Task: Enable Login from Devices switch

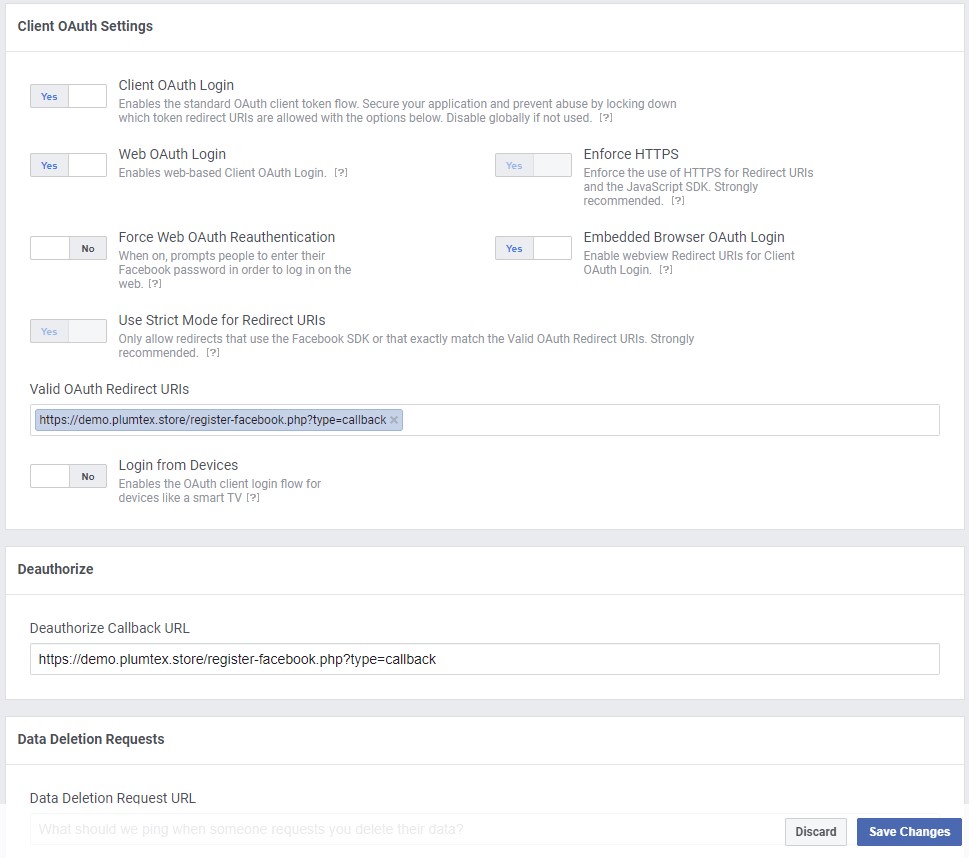Action: coord(69,476)
